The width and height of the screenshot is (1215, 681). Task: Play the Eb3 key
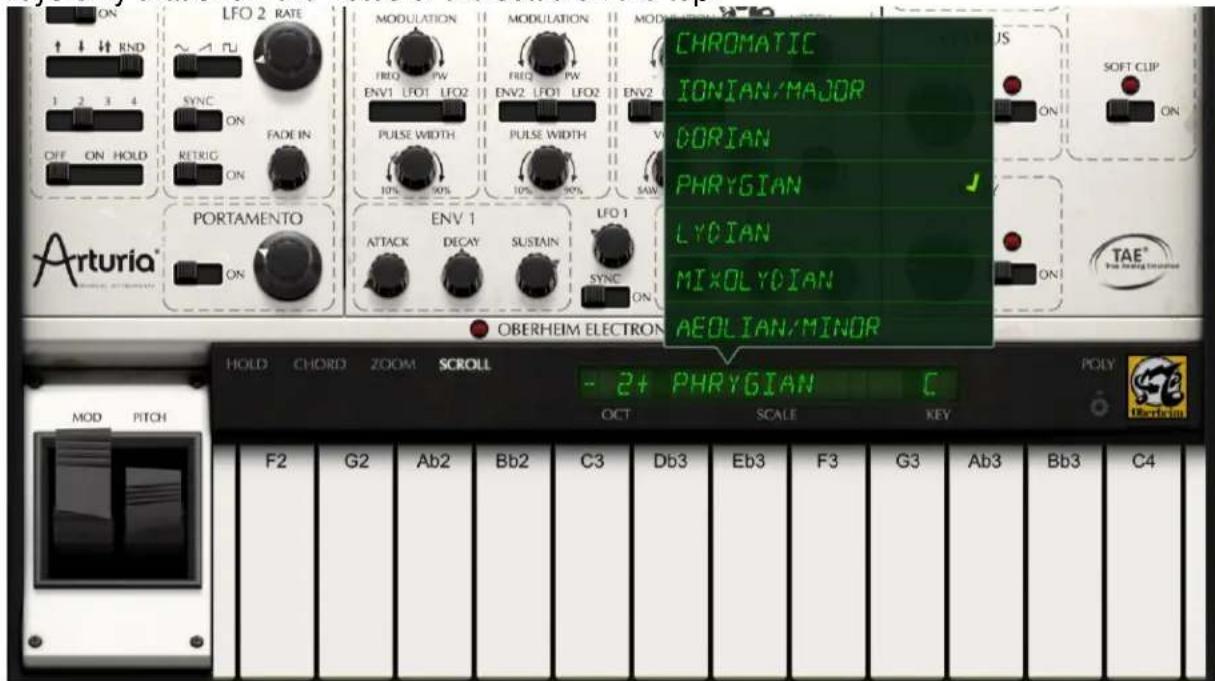[748, 563]
